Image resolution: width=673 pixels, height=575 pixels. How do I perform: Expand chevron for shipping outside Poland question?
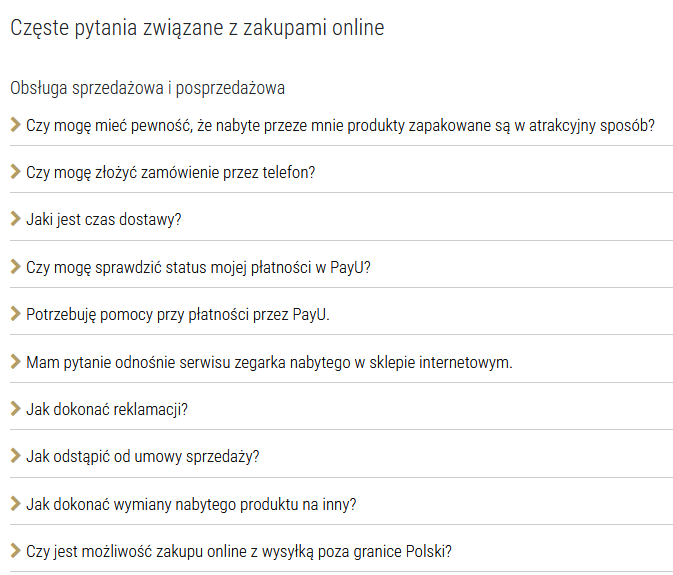coord(15,551)
